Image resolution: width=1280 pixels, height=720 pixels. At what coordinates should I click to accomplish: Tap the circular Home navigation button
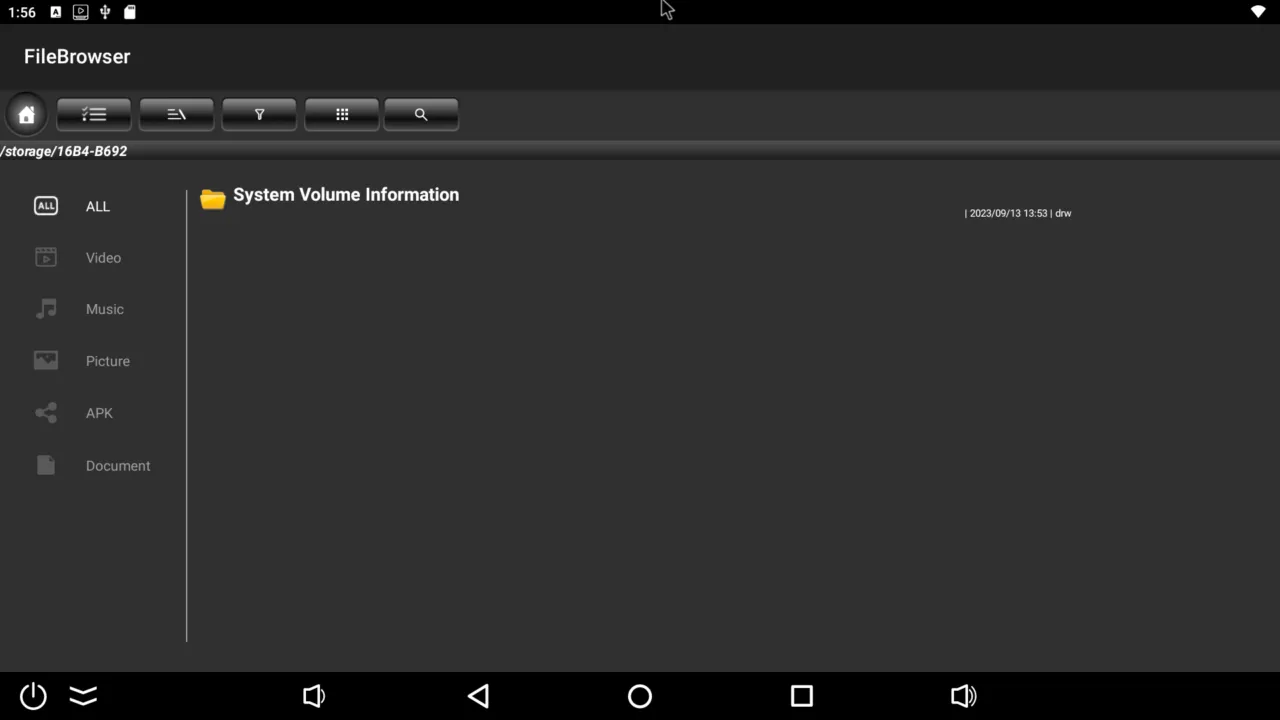coord(640,696)
